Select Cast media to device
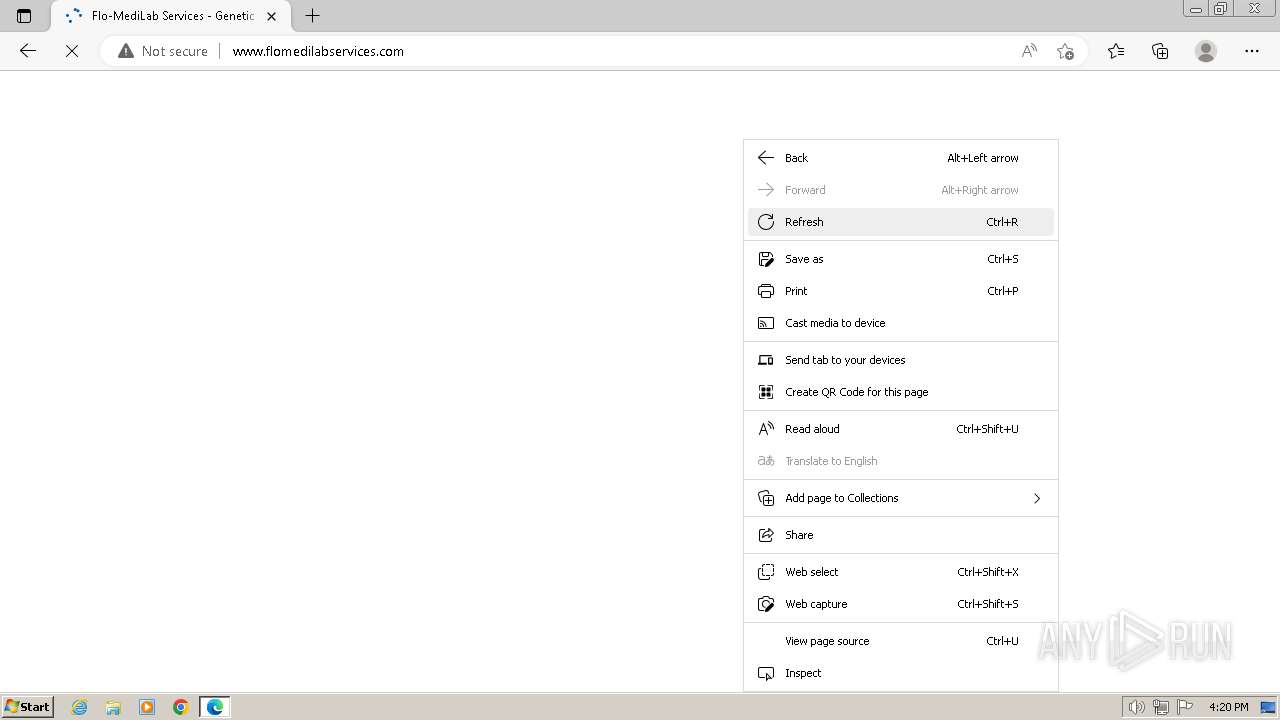The image size is (1280, 720). click(x=901, y=323)
